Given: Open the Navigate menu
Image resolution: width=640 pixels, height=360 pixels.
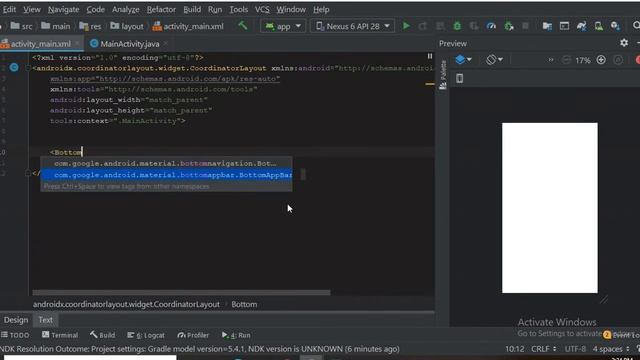Looking at the screenshot, I should (63, 9).
